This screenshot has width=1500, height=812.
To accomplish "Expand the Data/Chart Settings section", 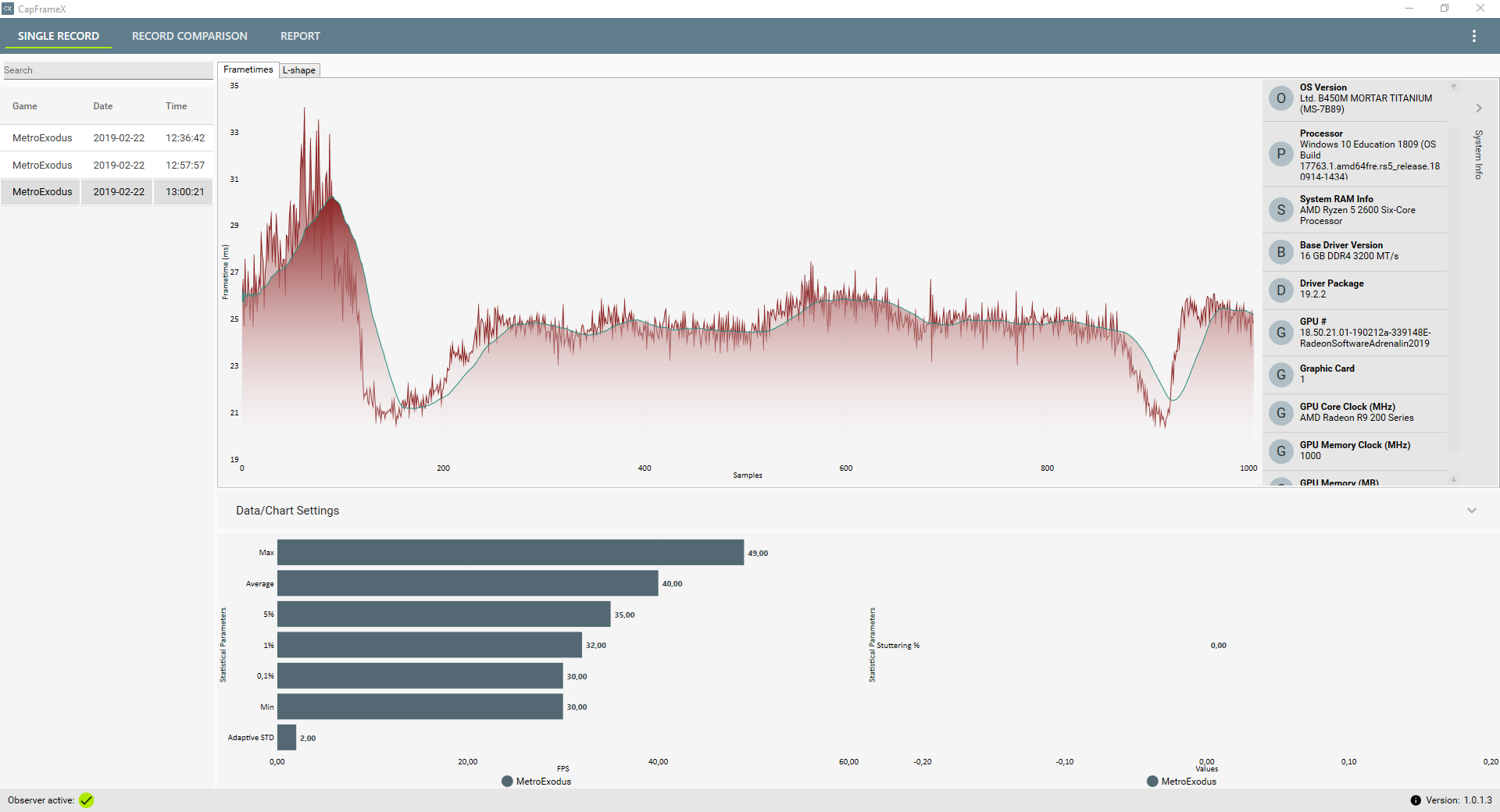I will pos(1472,511).
